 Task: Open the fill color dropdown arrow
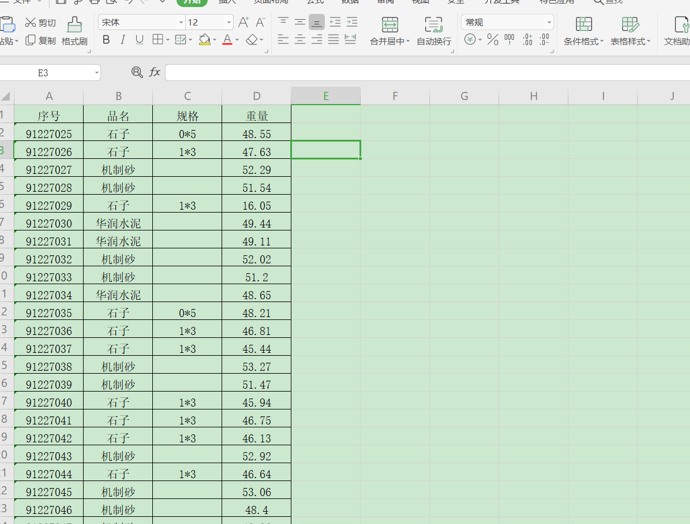[x=214, y=40]
